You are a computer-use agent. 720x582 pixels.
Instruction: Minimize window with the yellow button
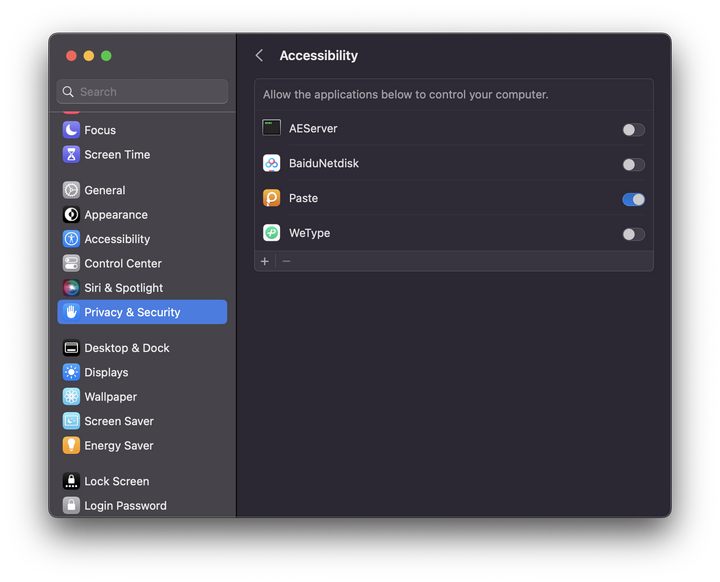89,56
